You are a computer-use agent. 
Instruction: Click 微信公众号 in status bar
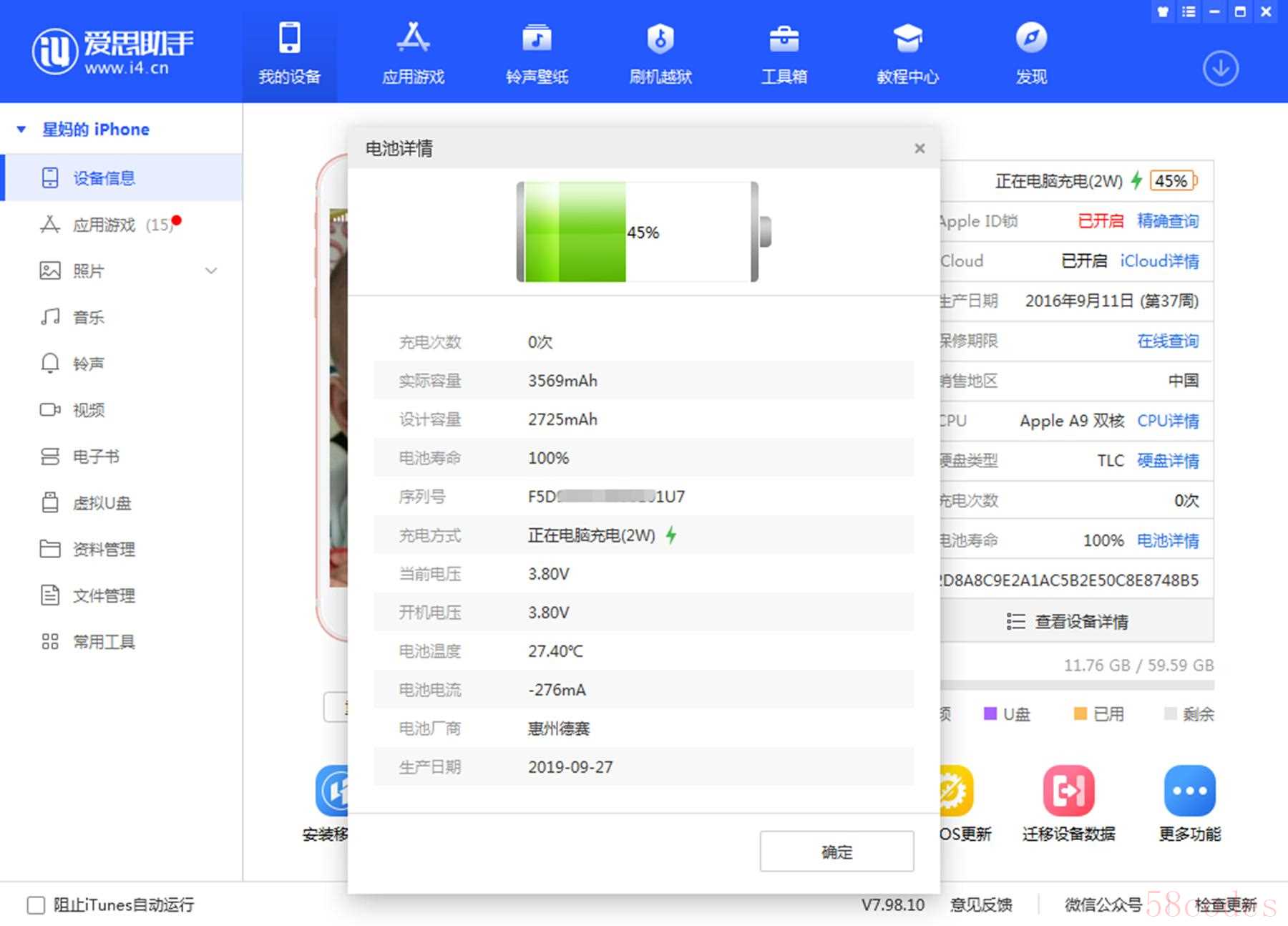(x=1103, y=905)
